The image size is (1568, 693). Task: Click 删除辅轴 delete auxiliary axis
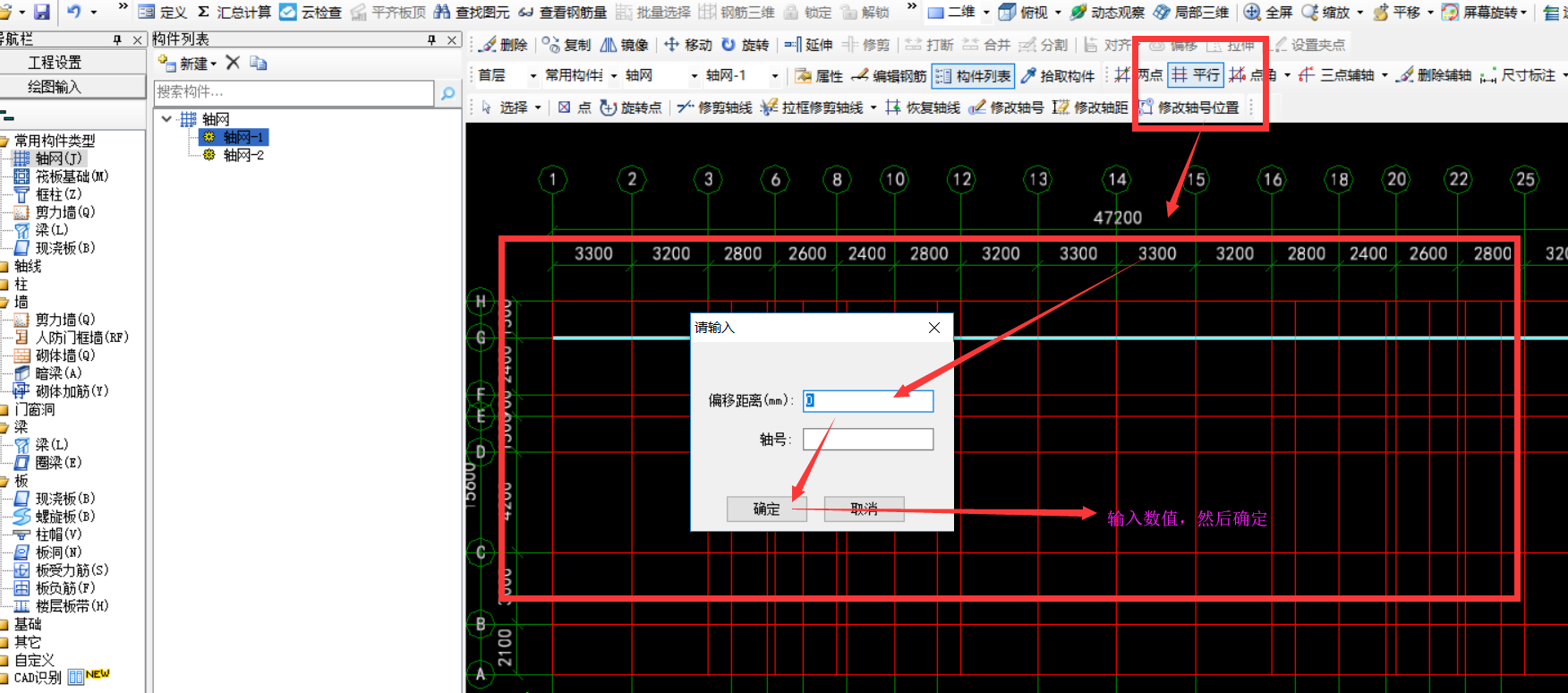pos(1434,75)
